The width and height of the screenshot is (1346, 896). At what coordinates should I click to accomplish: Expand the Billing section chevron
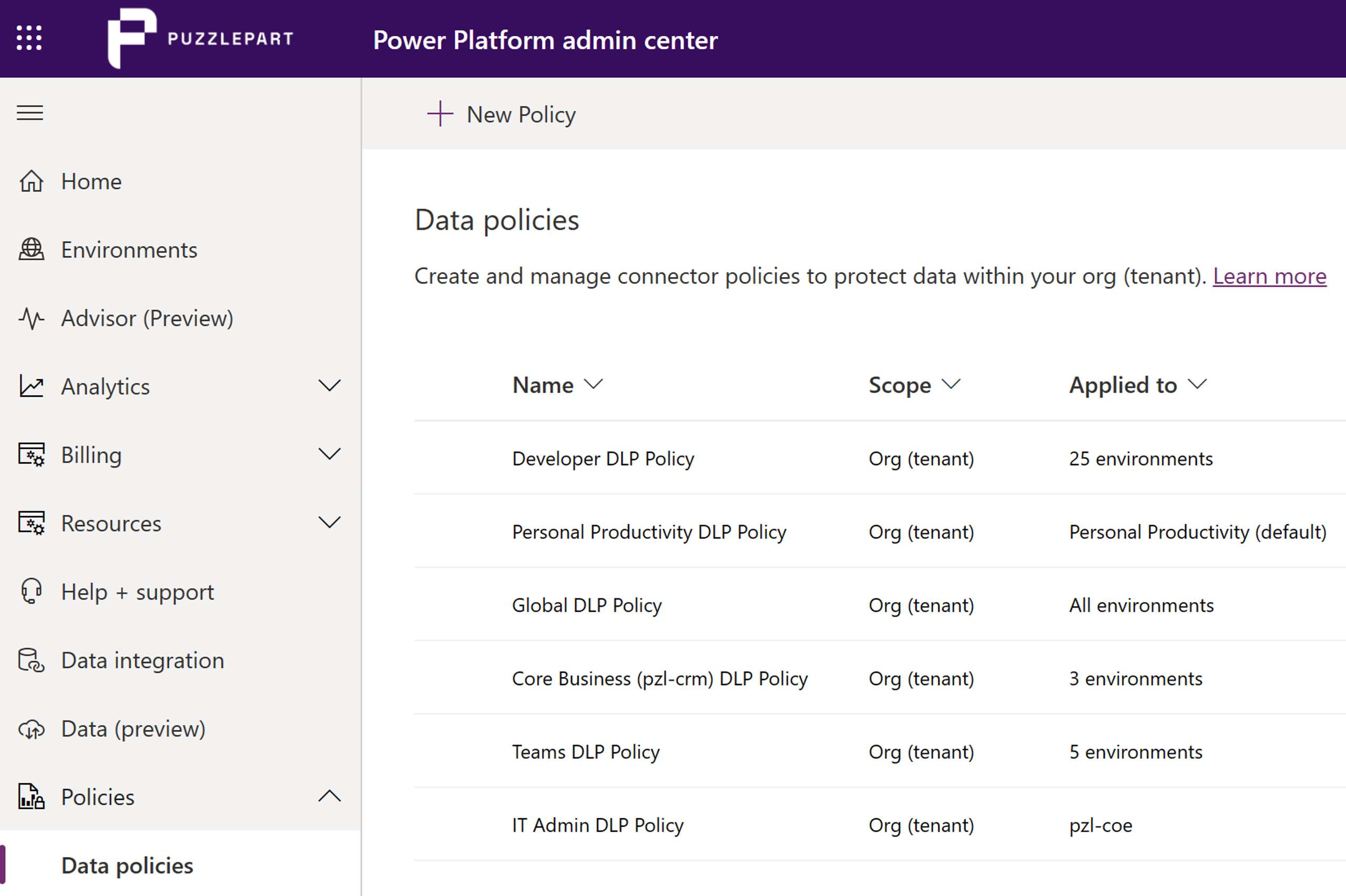pos(329,455)
